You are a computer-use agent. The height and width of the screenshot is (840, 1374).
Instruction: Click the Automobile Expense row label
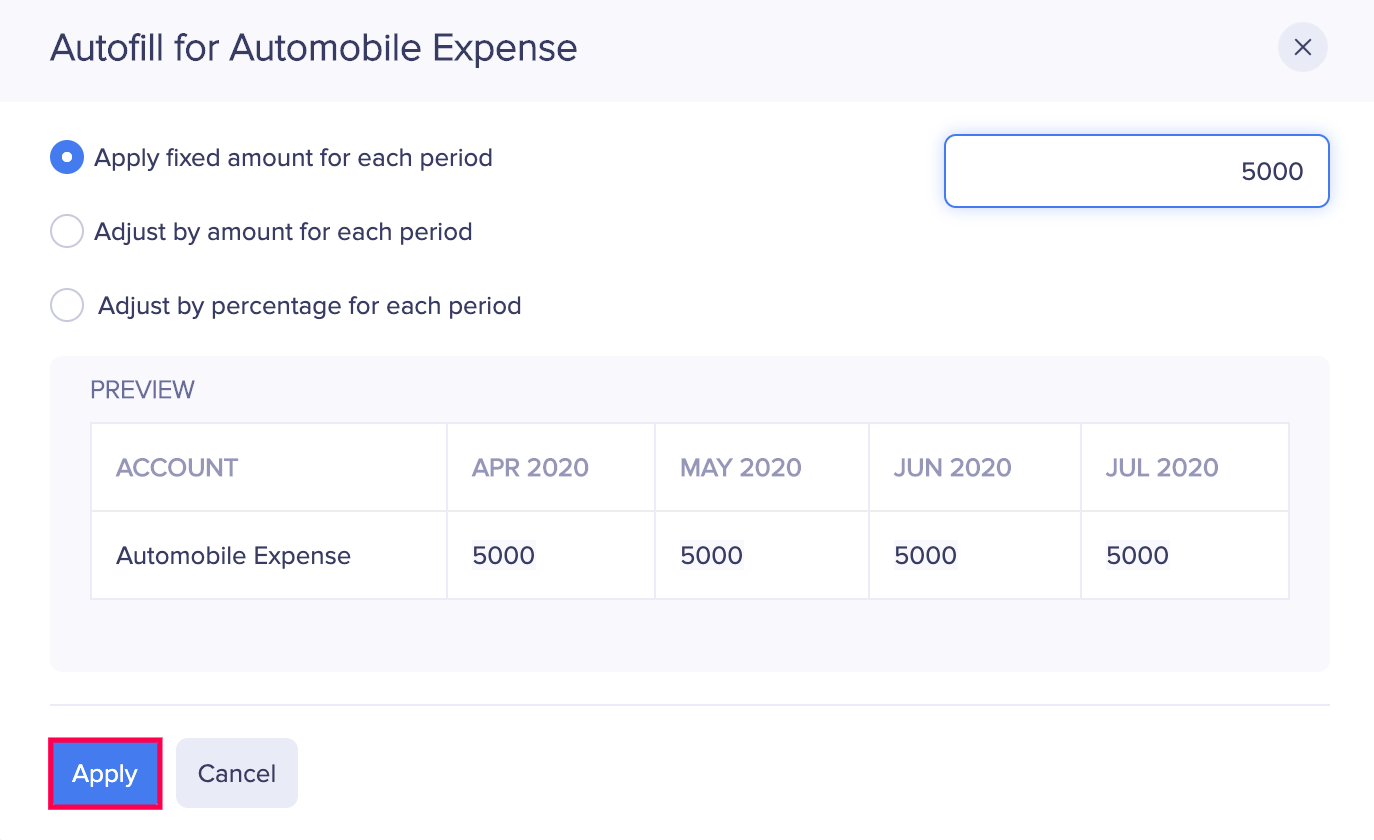point(233,555)
